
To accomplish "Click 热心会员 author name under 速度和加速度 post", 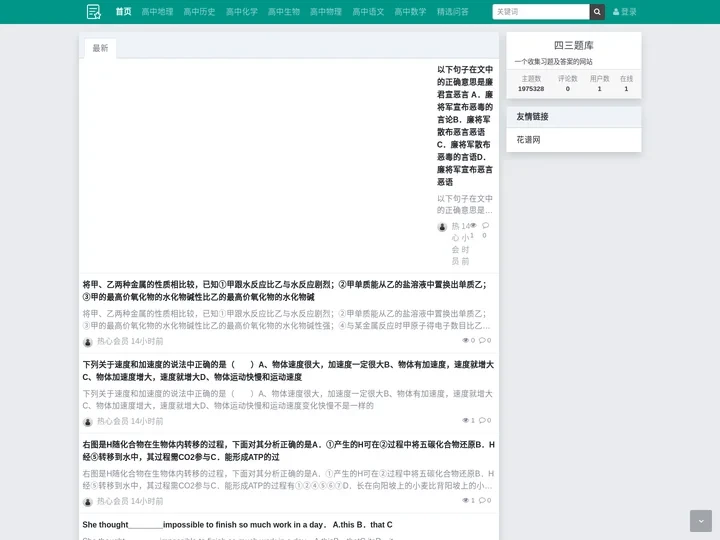I will (x=112, y=421).
